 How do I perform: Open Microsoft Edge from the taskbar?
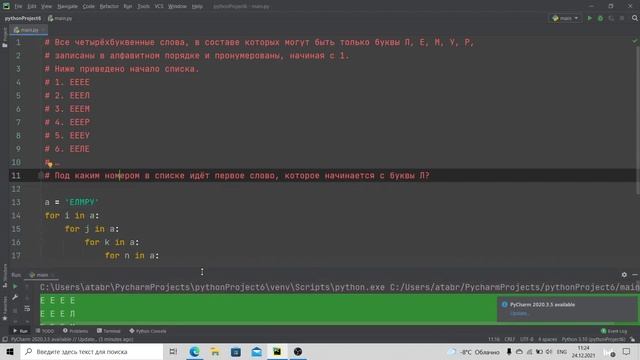pyautogui.click(x=194, y=351)
